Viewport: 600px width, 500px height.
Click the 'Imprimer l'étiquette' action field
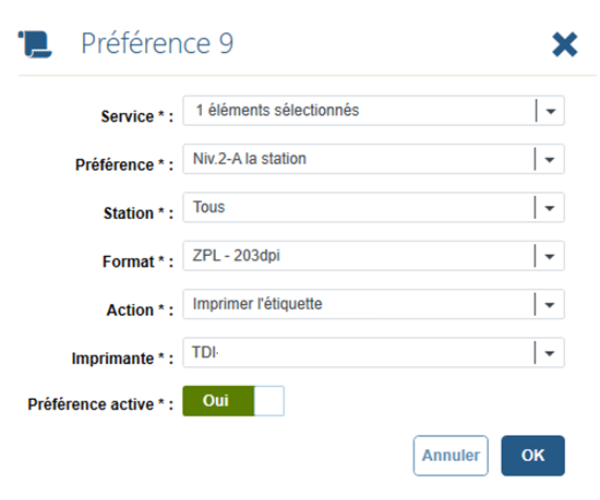pos(373,304)
